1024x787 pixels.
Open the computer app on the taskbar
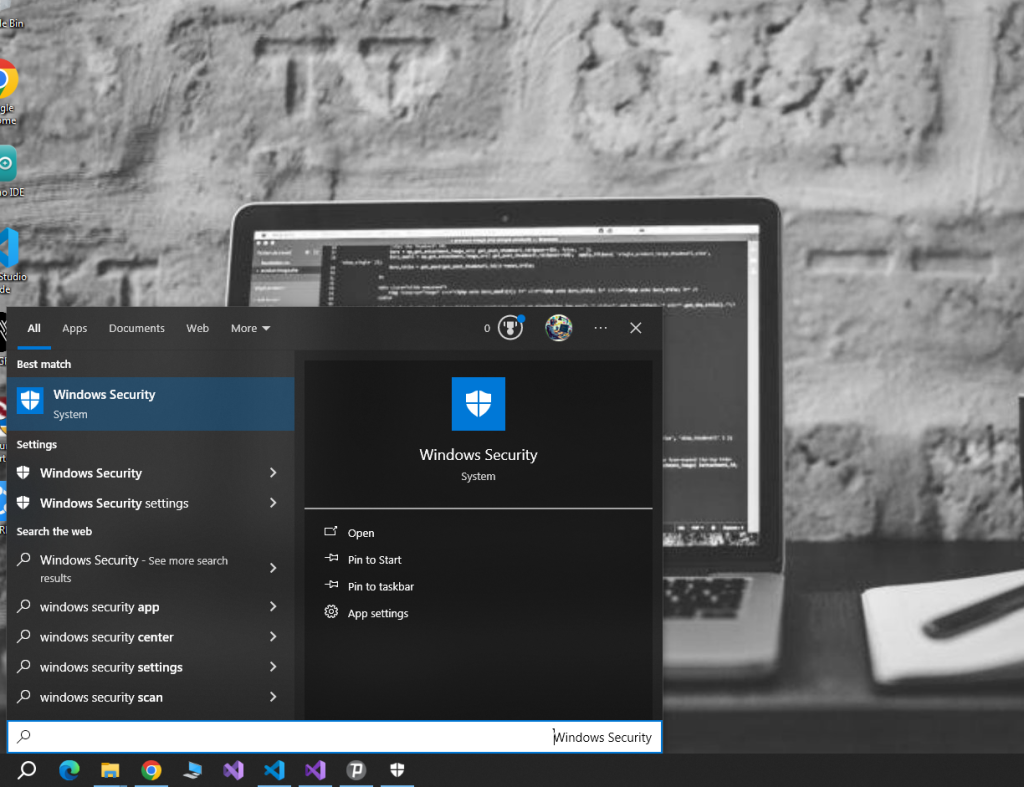click(192, 771)
